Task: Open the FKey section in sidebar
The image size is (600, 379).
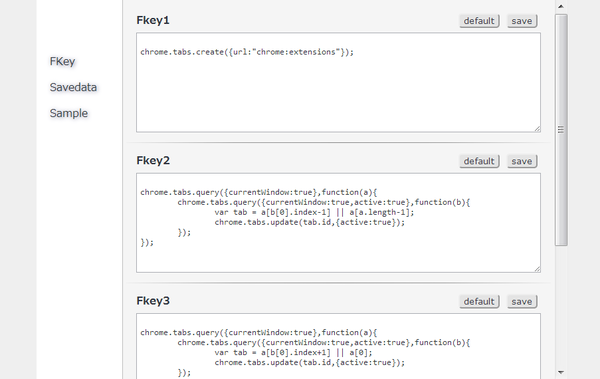Action: [x=62, y=61]
